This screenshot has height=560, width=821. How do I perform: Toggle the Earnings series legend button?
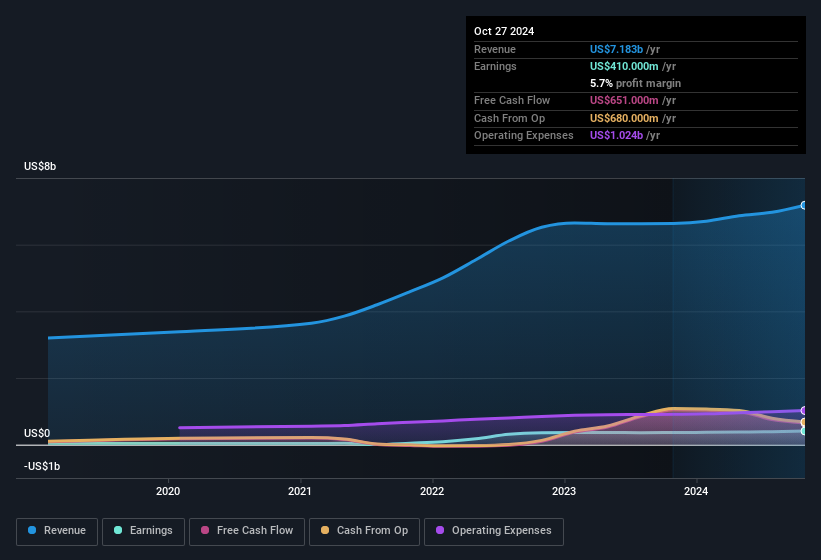tap(143, 531)
